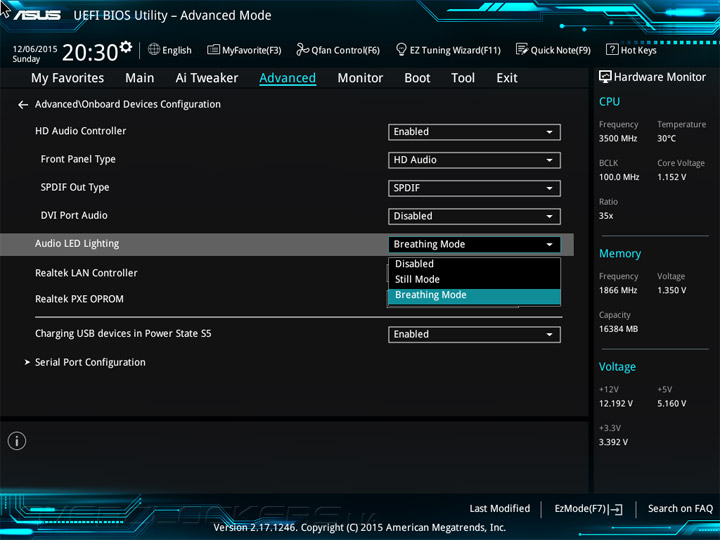Click the clock settings gear icon

[126, 47]
